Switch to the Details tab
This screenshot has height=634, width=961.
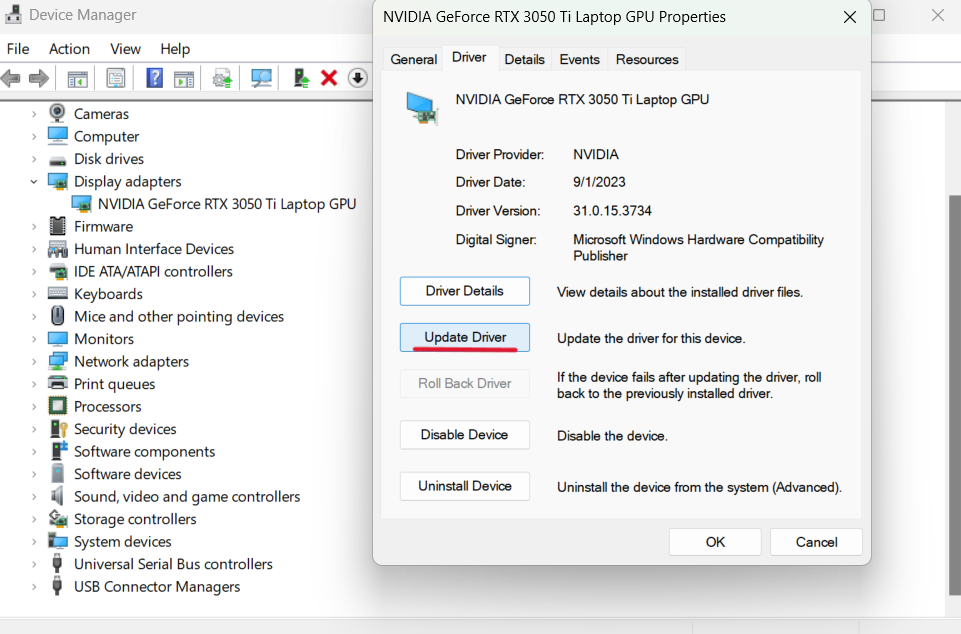(x=525, y=59)
